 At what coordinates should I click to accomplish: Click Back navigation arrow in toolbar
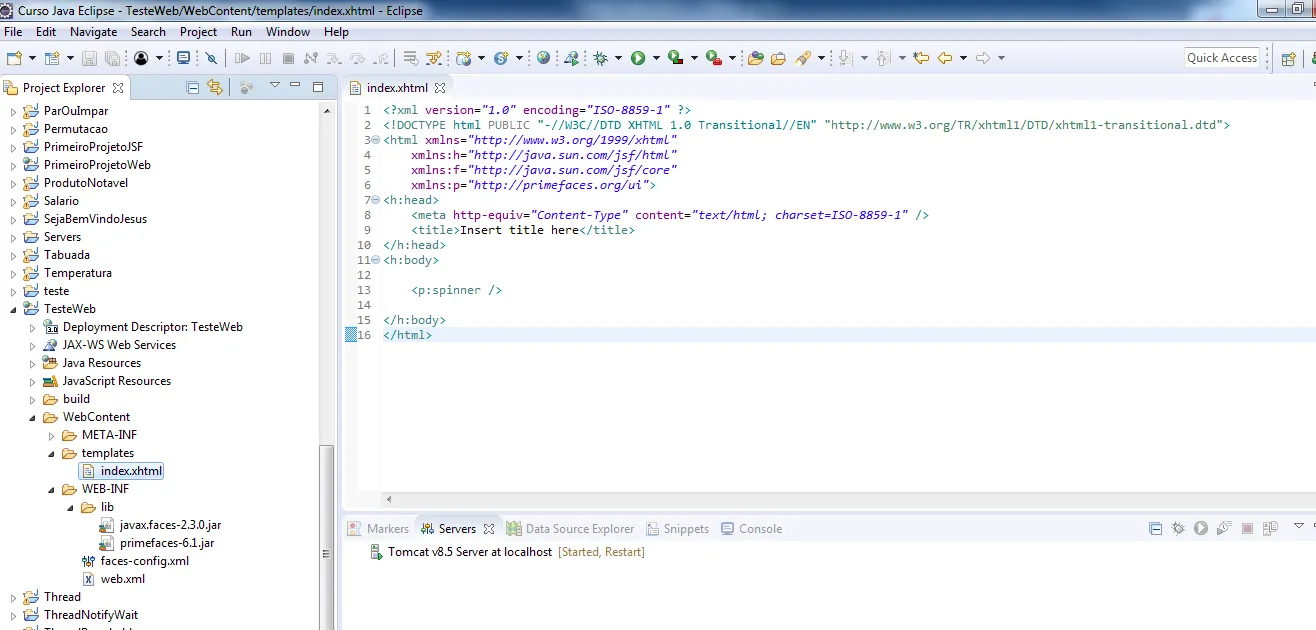tap(945, 58)
